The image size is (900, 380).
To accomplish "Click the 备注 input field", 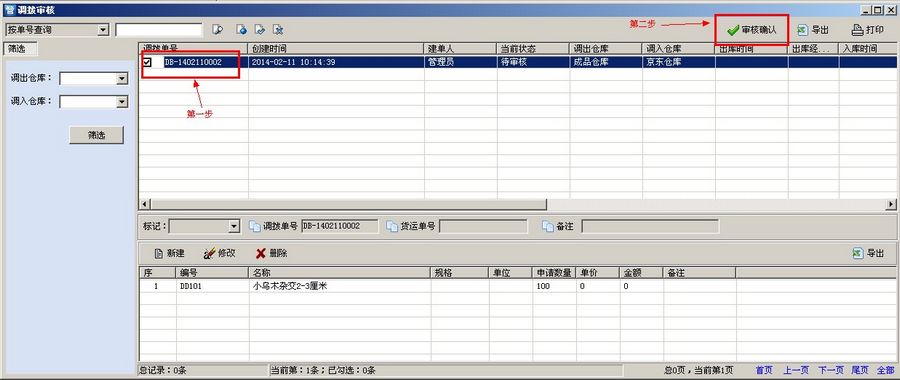I will click(x=650, y=226).
